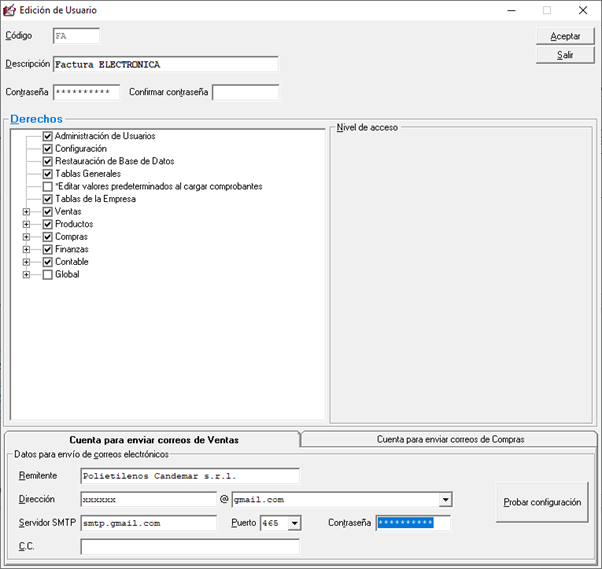Enable Editar valores predeterminados checkbox

(47, 187)
